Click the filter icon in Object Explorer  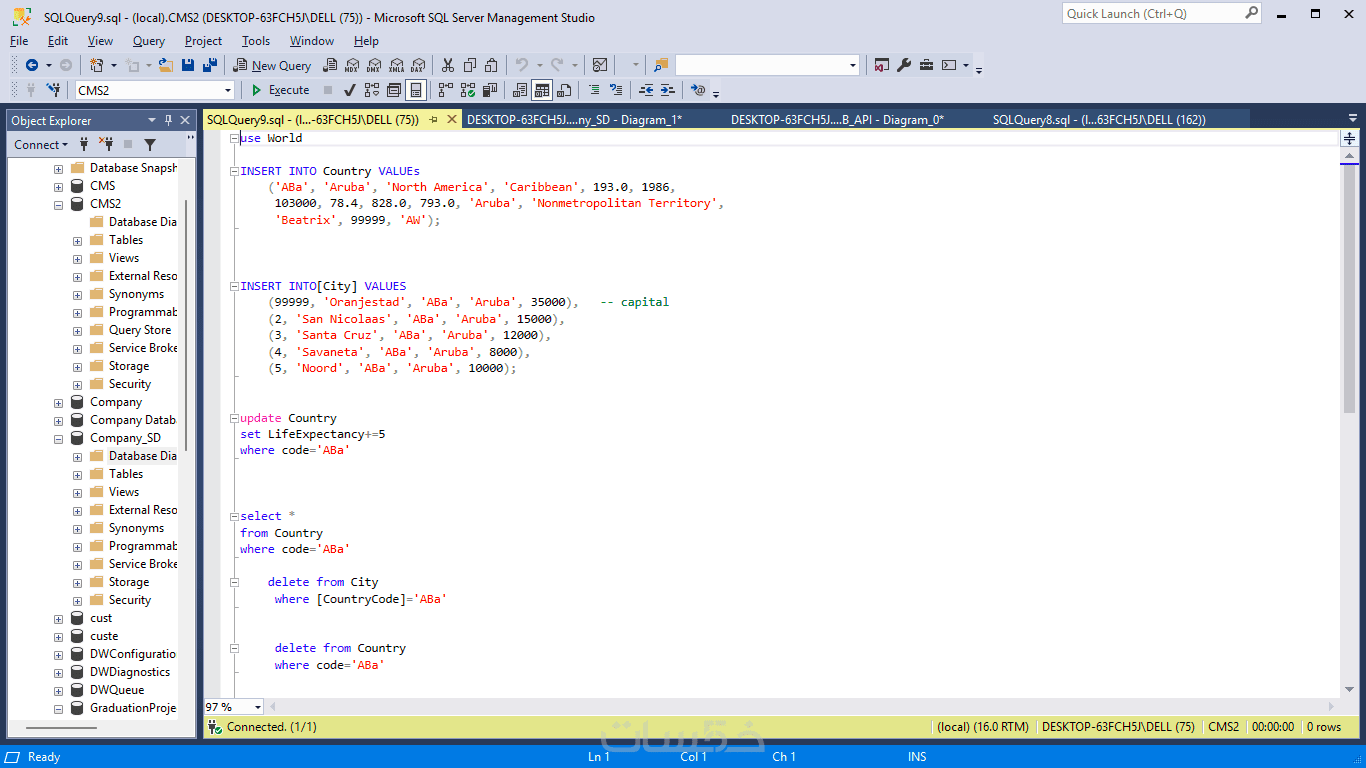tap(150, 145)
